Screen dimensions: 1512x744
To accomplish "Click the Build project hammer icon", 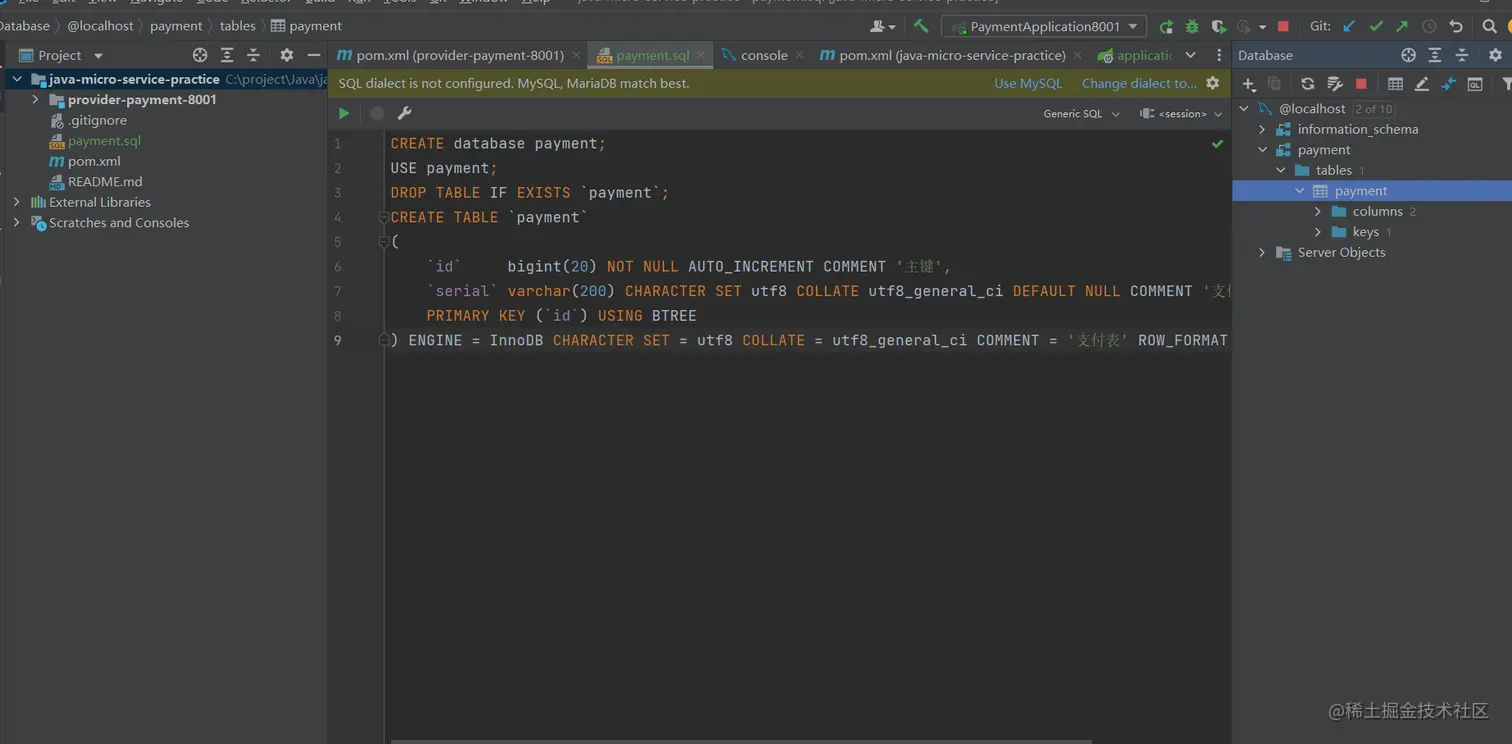I will 921,26.
